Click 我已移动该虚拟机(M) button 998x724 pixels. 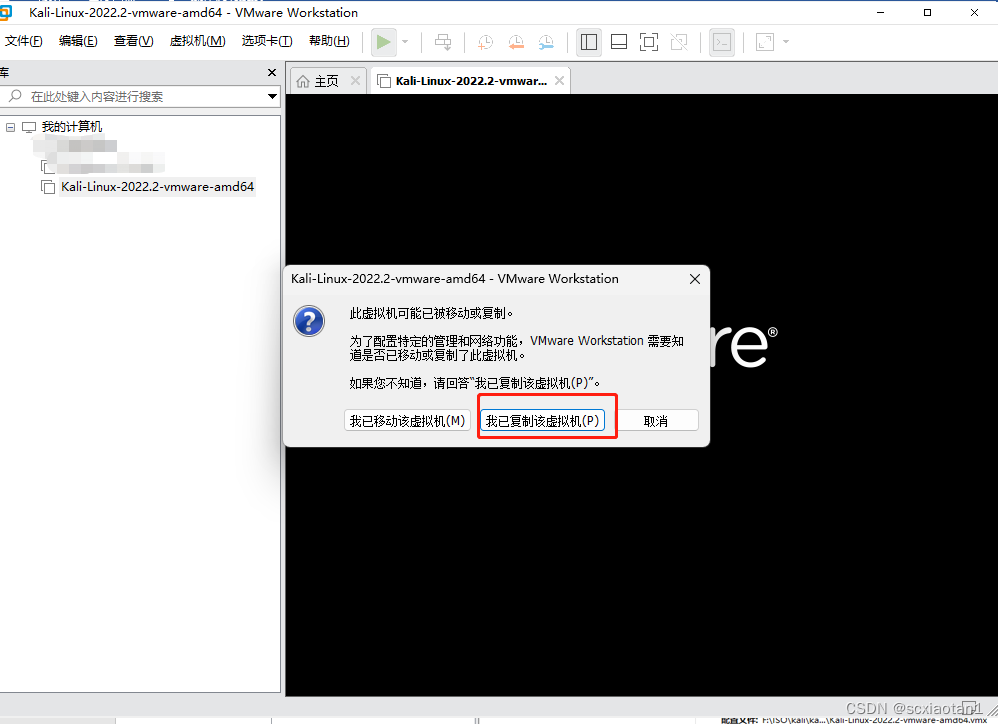pos(407,421)
